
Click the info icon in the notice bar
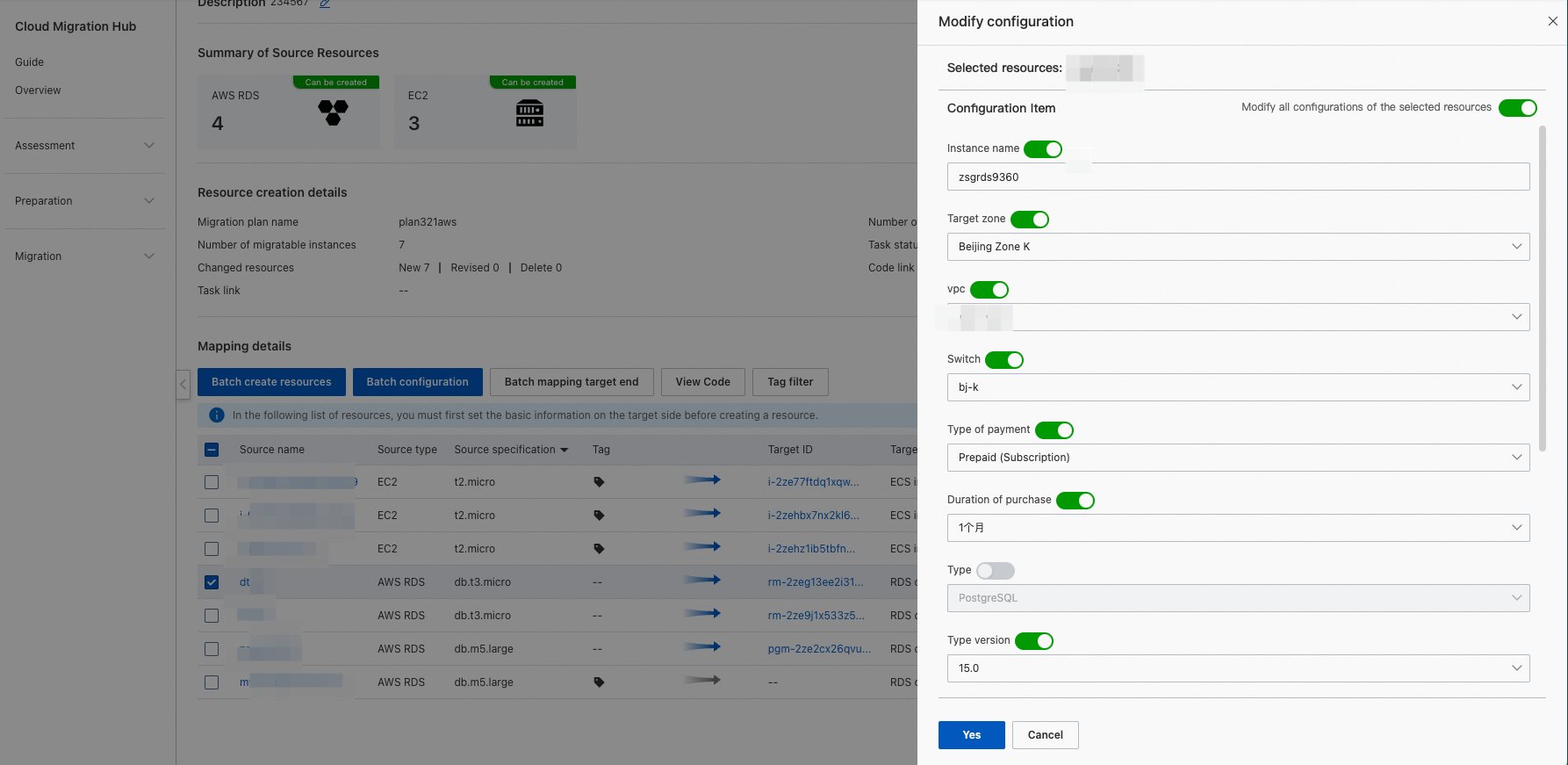coord(217,415)
